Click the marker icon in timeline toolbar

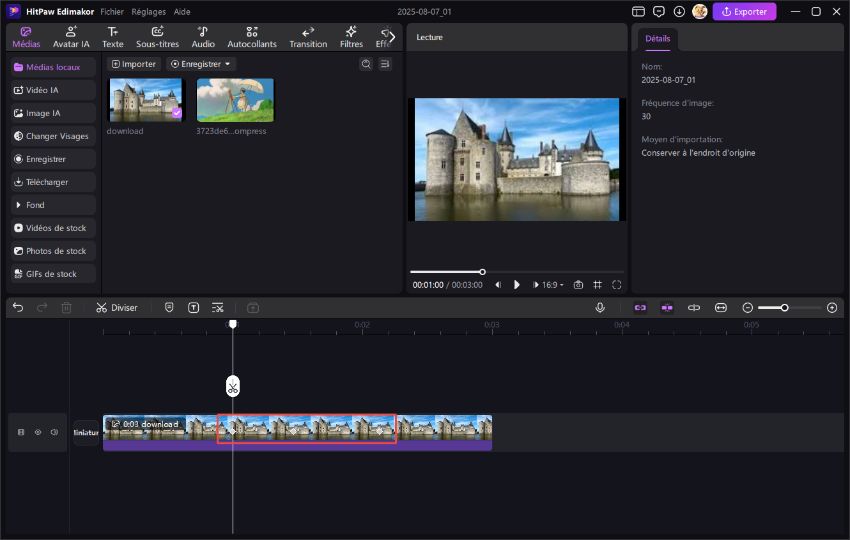[169, 307]
